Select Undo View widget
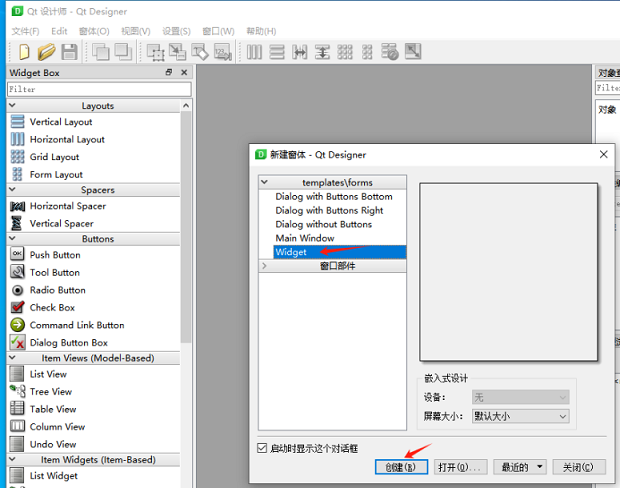Image resolution: width=620 pixels, height=488 pixels. point(94,444)
